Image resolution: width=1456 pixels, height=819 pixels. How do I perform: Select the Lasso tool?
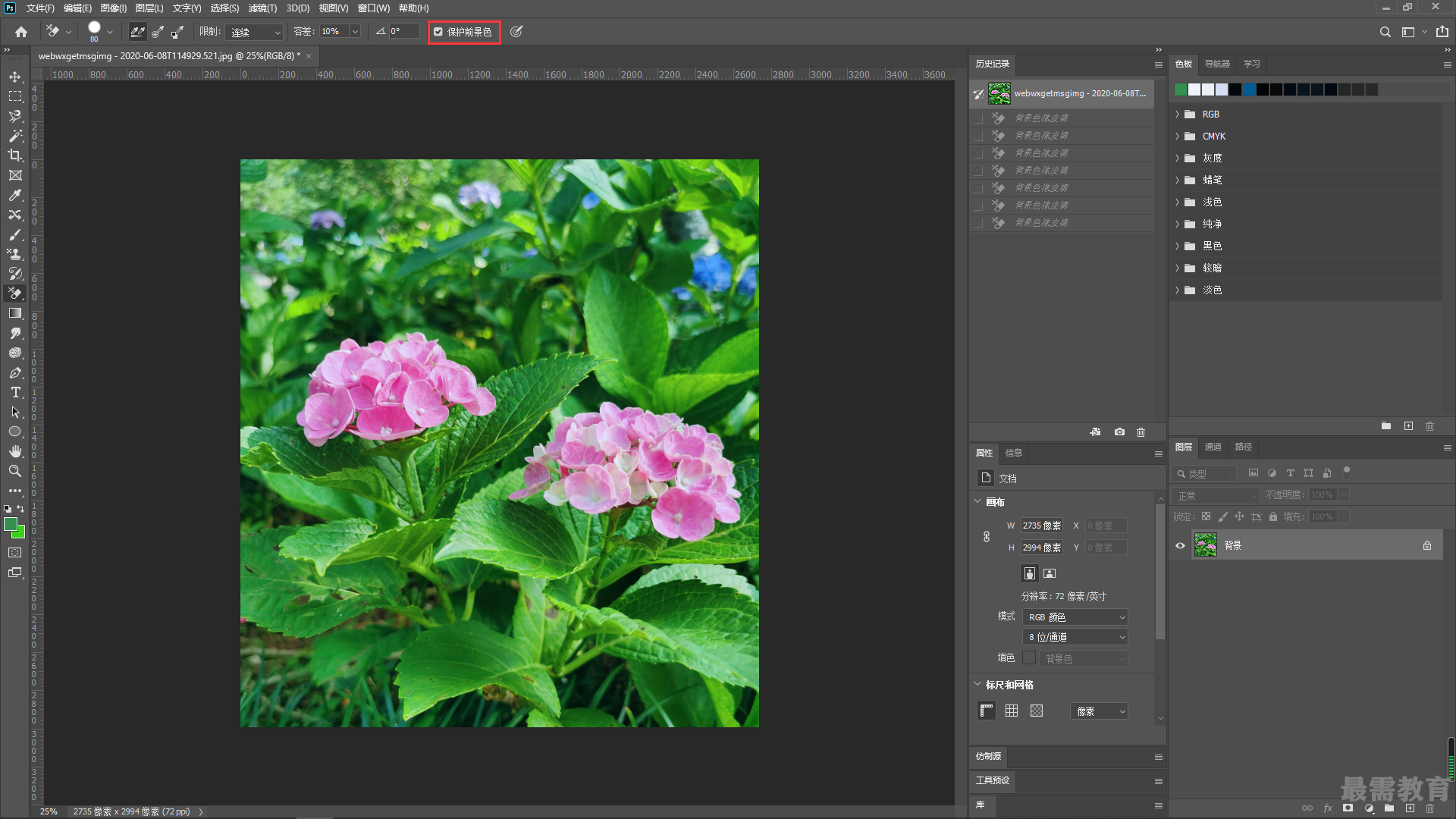[15, 116]
